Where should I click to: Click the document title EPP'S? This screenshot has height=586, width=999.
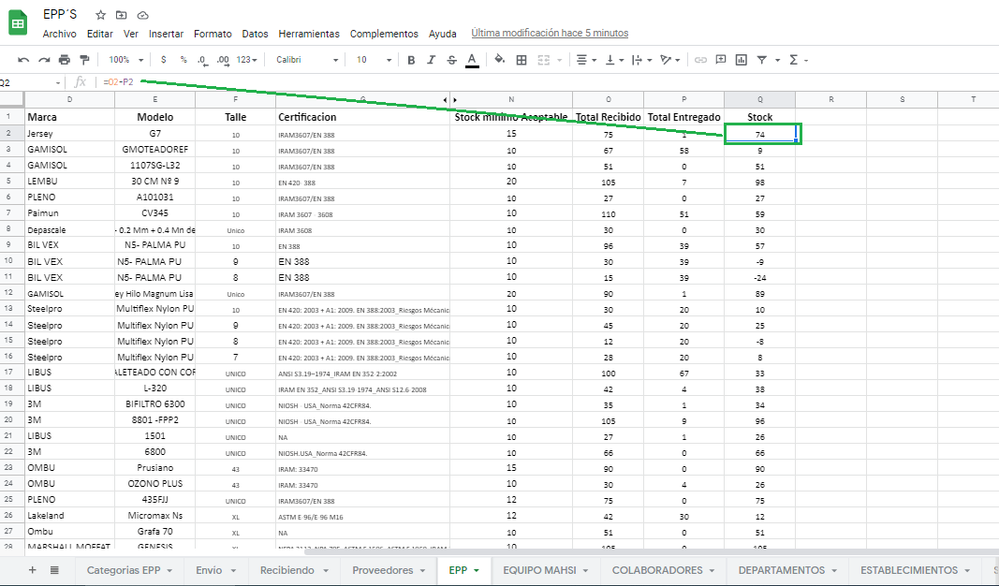click(x=60, y=15)
